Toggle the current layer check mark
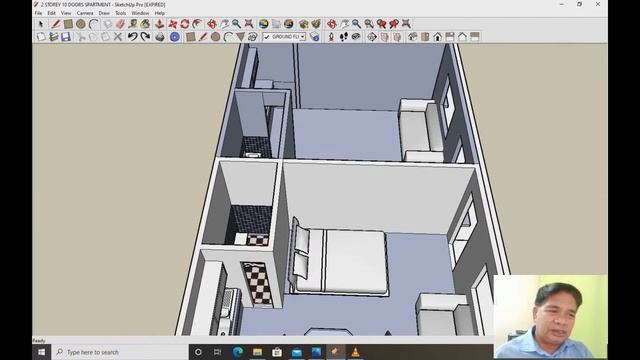This screenshot has height=360, width=640. point(267,37)
